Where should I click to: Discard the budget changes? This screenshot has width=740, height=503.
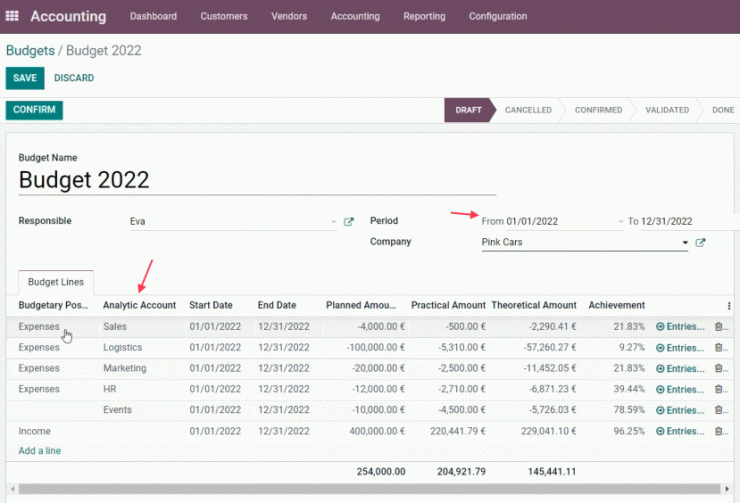coord(74,78)
